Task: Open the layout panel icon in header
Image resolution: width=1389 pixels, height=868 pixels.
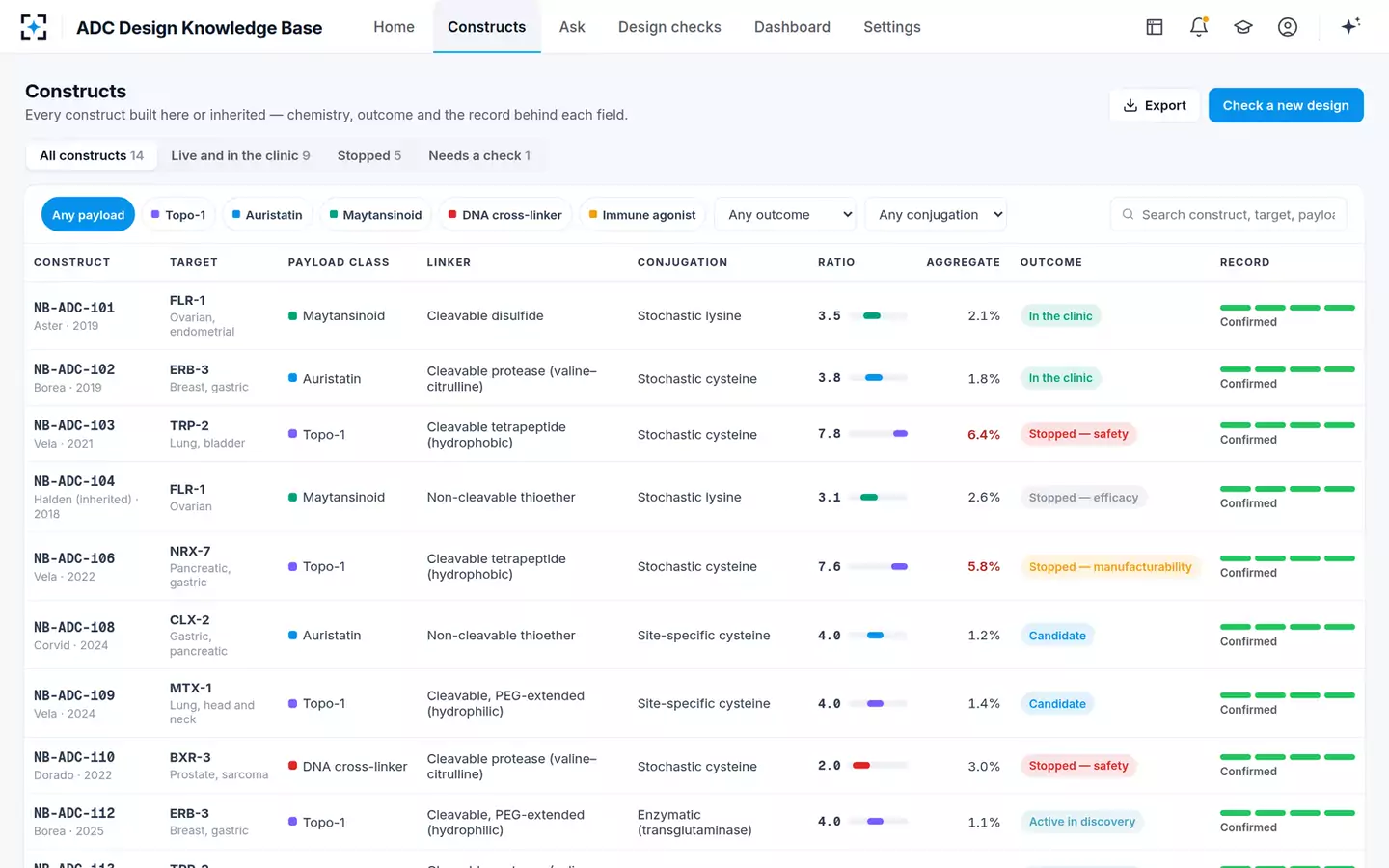Action: [1155, 27]
